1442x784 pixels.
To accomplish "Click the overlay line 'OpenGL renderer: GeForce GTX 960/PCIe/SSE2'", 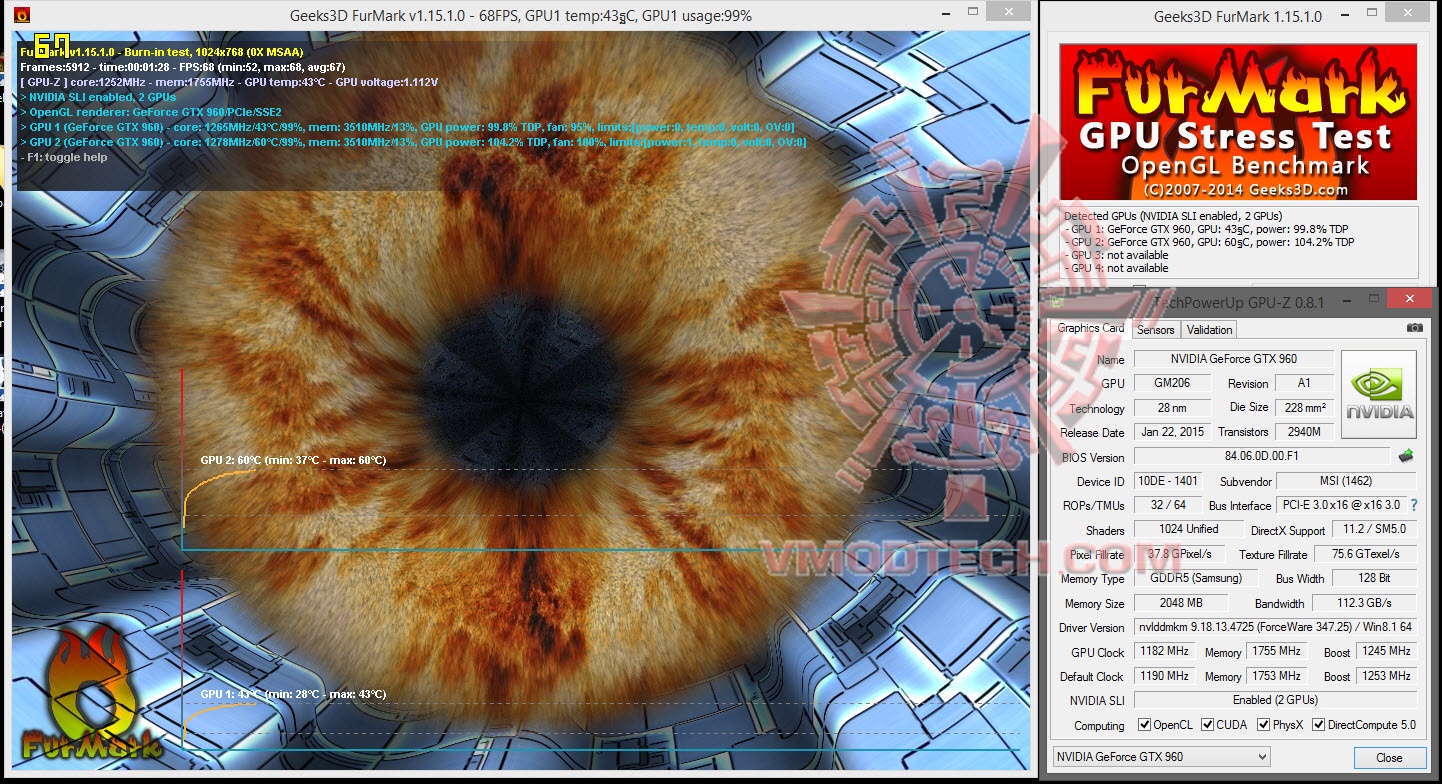I will [151, 112].
